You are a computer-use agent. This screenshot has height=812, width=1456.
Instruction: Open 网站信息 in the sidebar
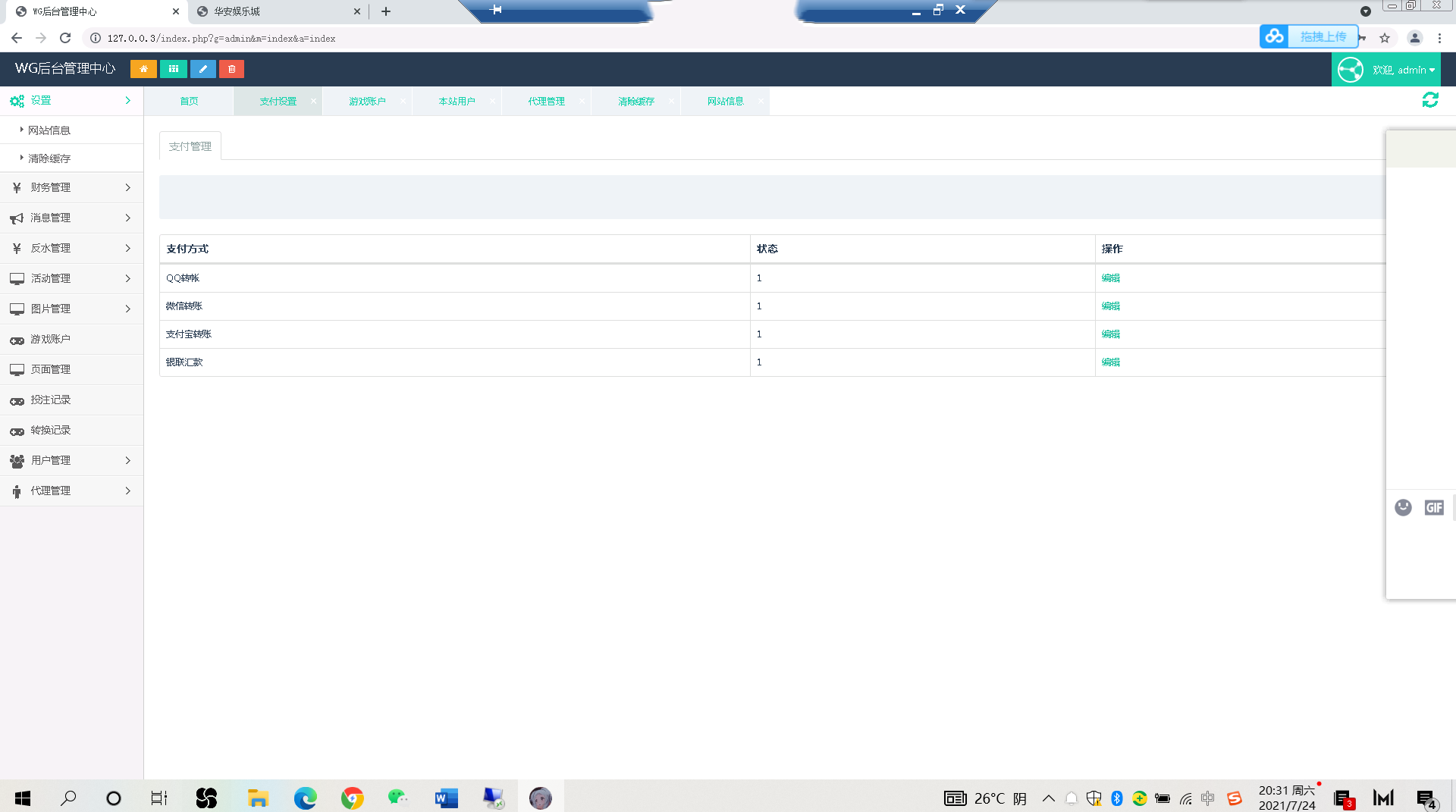coord(49,130)
